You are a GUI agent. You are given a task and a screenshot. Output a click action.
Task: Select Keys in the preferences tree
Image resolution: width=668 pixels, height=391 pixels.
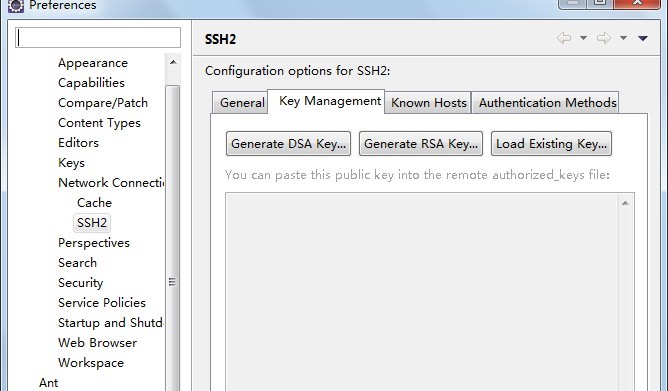click(x=71, y=163)
